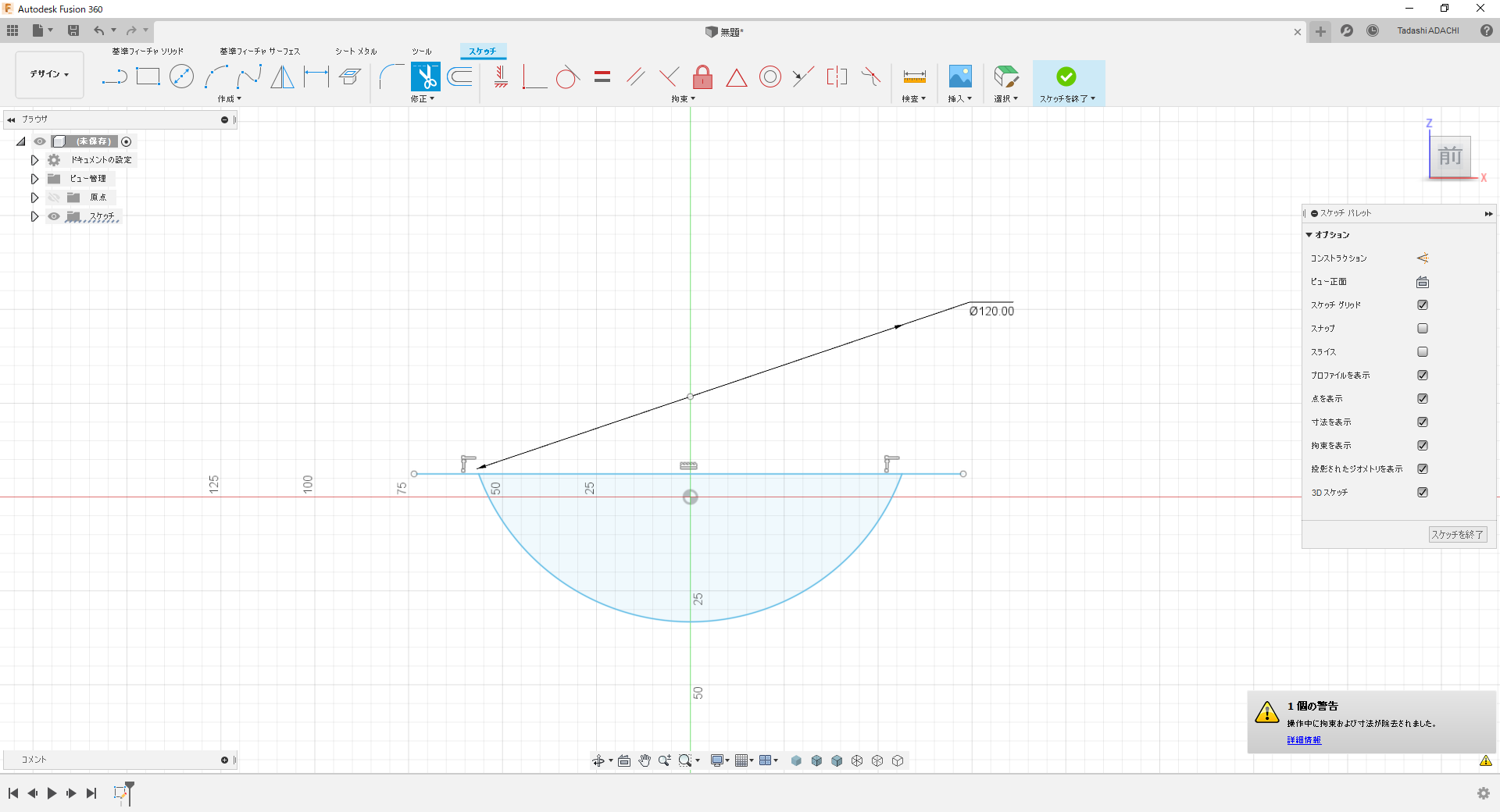Viewport: 1500px width, 812px height.
Task: Apply the Perpendicular constraint
Action: point(670,77)
